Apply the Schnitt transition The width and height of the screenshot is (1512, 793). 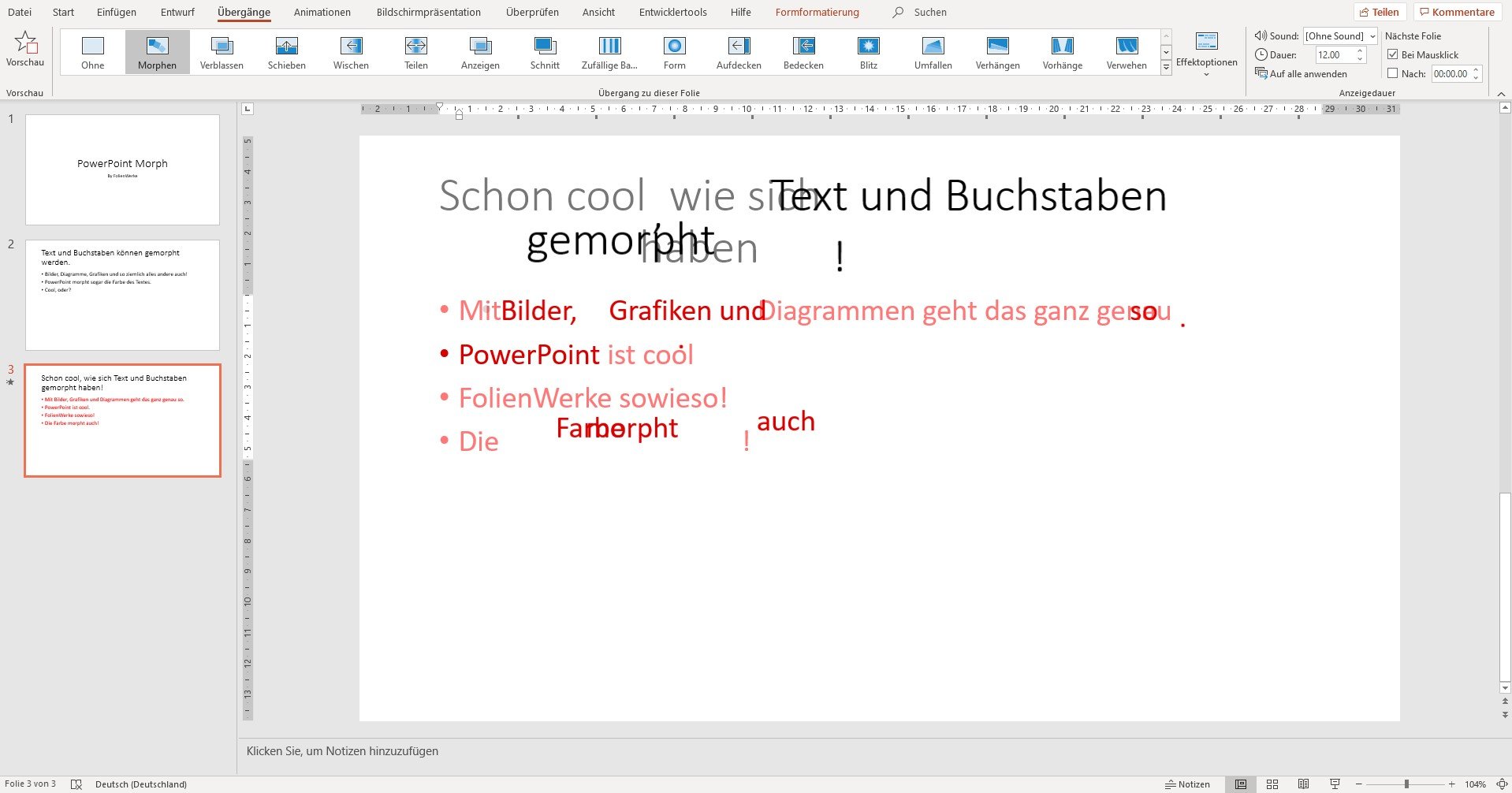click(545, 52)
